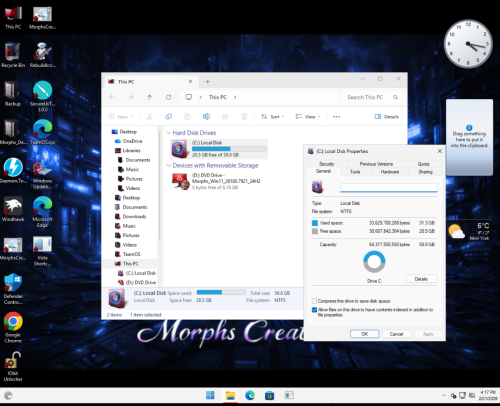Open the Backup desktop icon

13,94
